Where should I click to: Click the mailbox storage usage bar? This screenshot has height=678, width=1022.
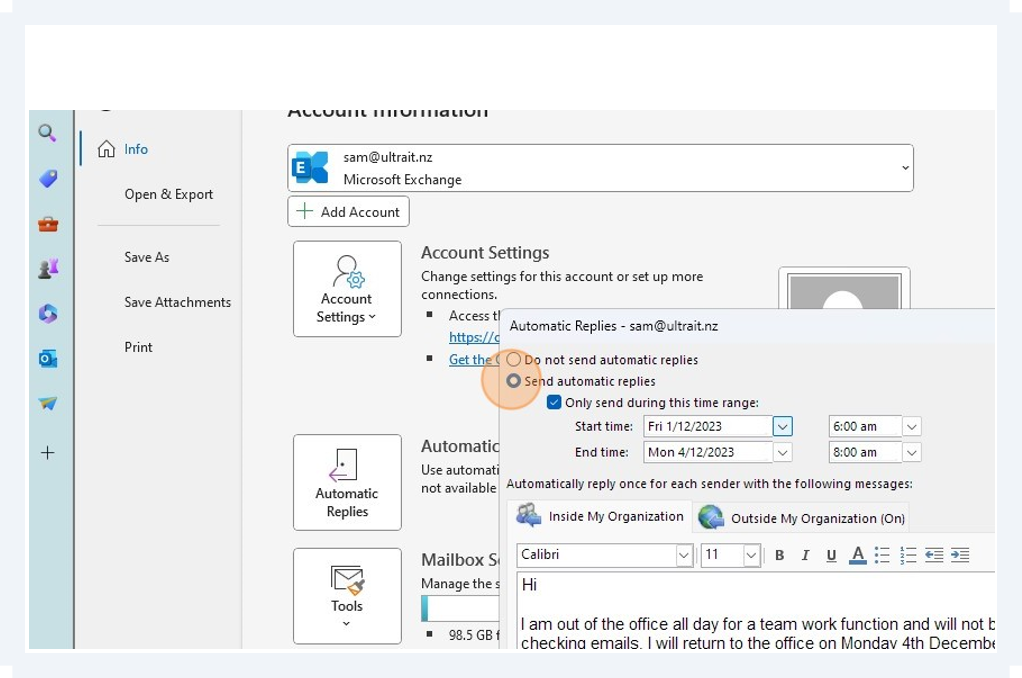point(460,609)
